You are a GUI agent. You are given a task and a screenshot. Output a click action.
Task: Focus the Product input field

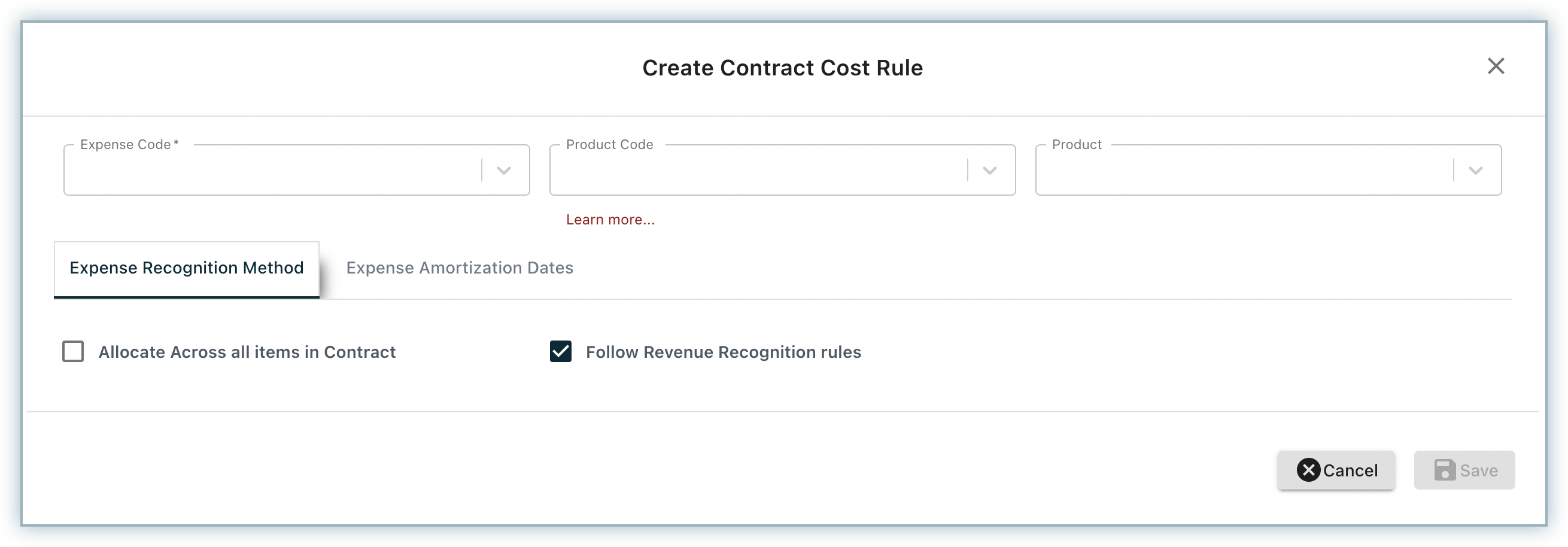[x=1244, y=171]
